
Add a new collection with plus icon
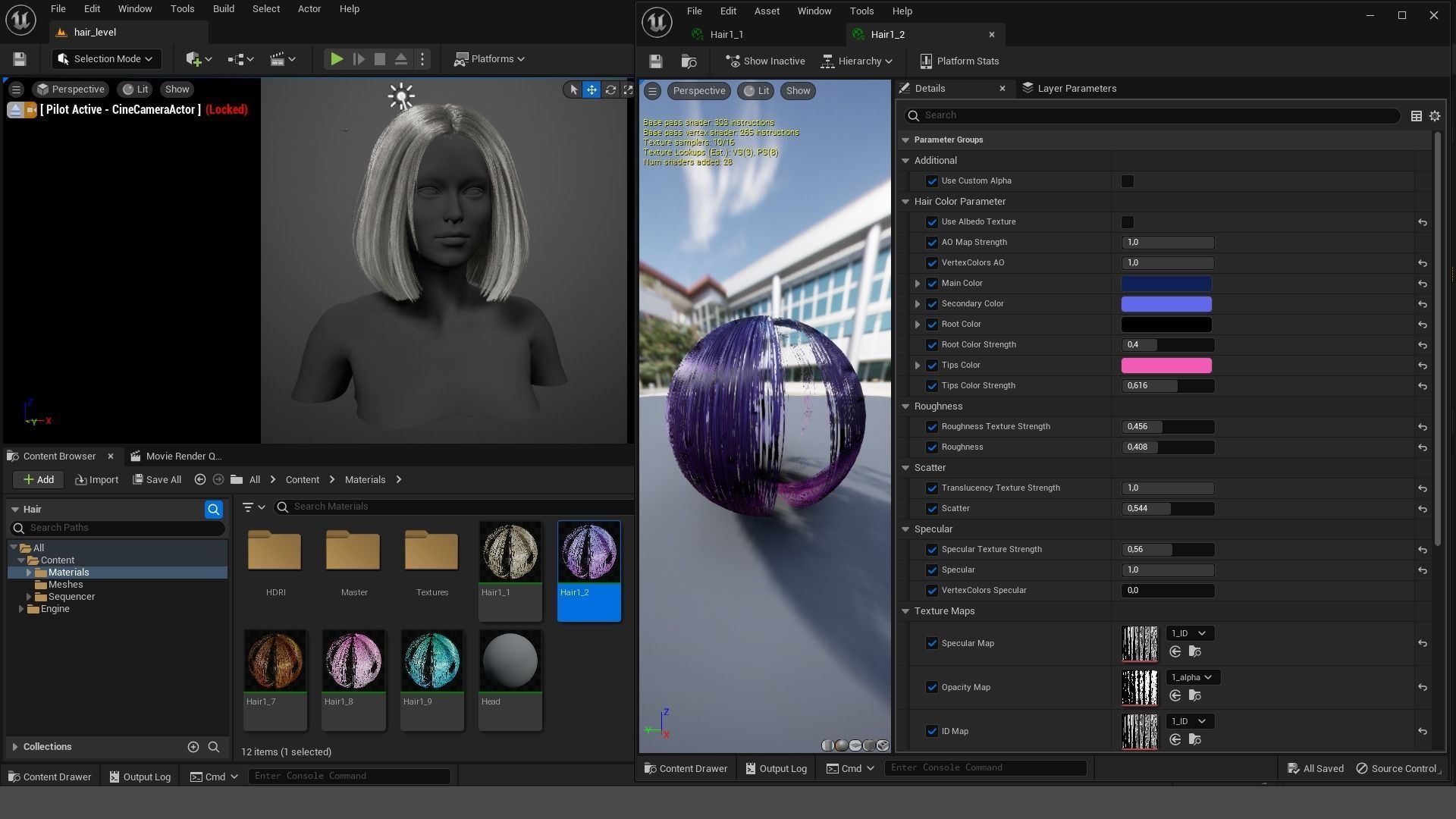coord(193,747)
